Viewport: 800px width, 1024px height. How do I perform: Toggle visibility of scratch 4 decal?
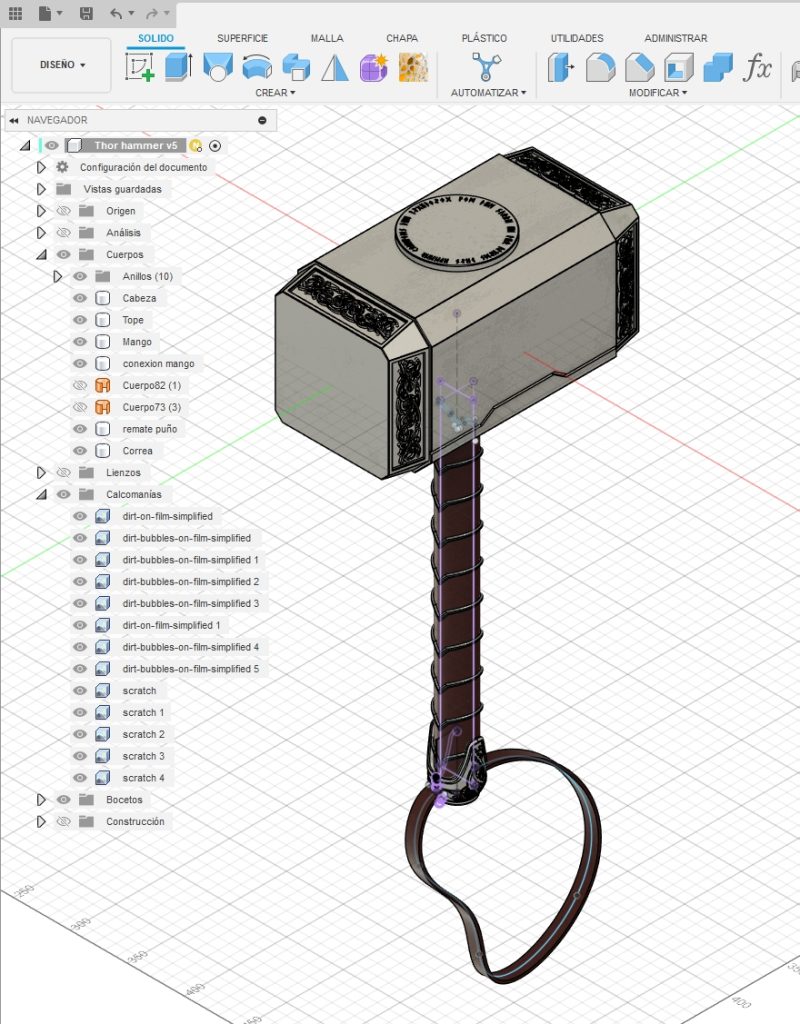[x=80, y=778]
